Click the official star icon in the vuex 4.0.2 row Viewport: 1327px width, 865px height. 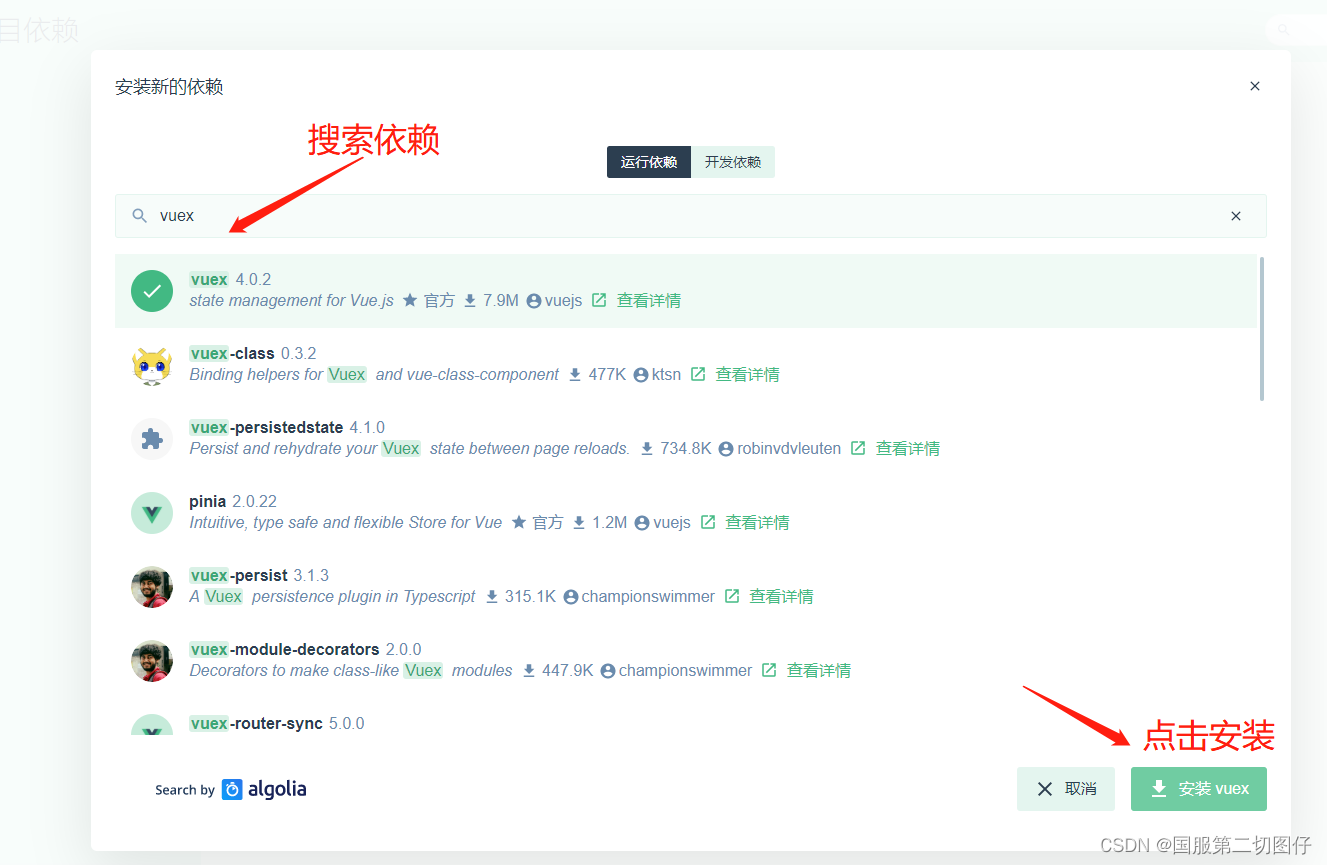pos(410,300)
